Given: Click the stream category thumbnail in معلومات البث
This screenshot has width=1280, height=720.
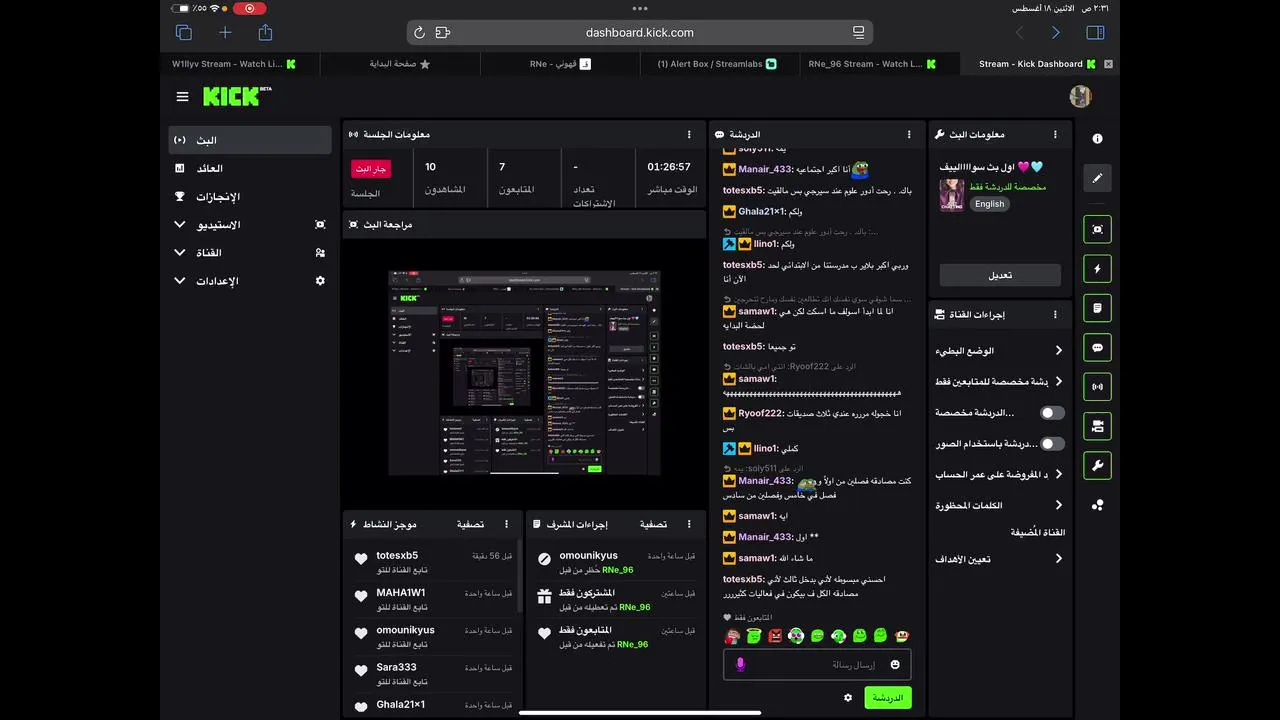Looking at the screenshot, I should click(951, 195).
